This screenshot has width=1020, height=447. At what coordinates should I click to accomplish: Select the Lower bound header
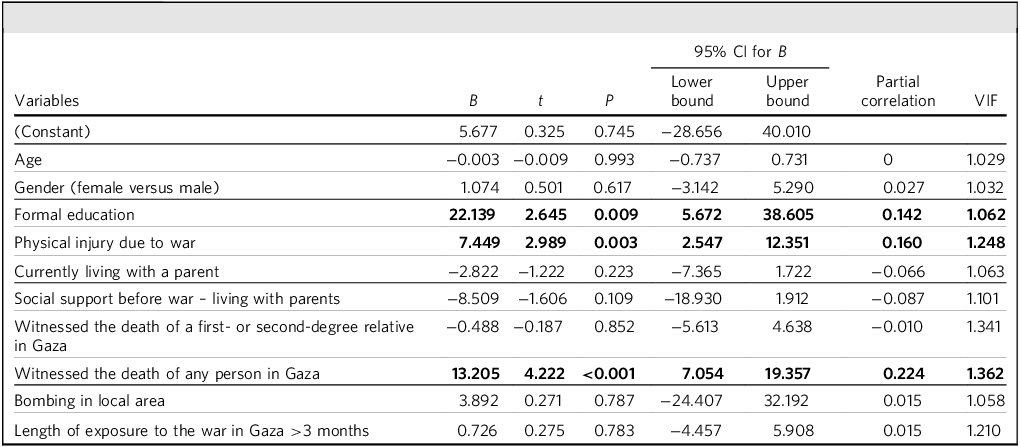(x=692, y=91)
